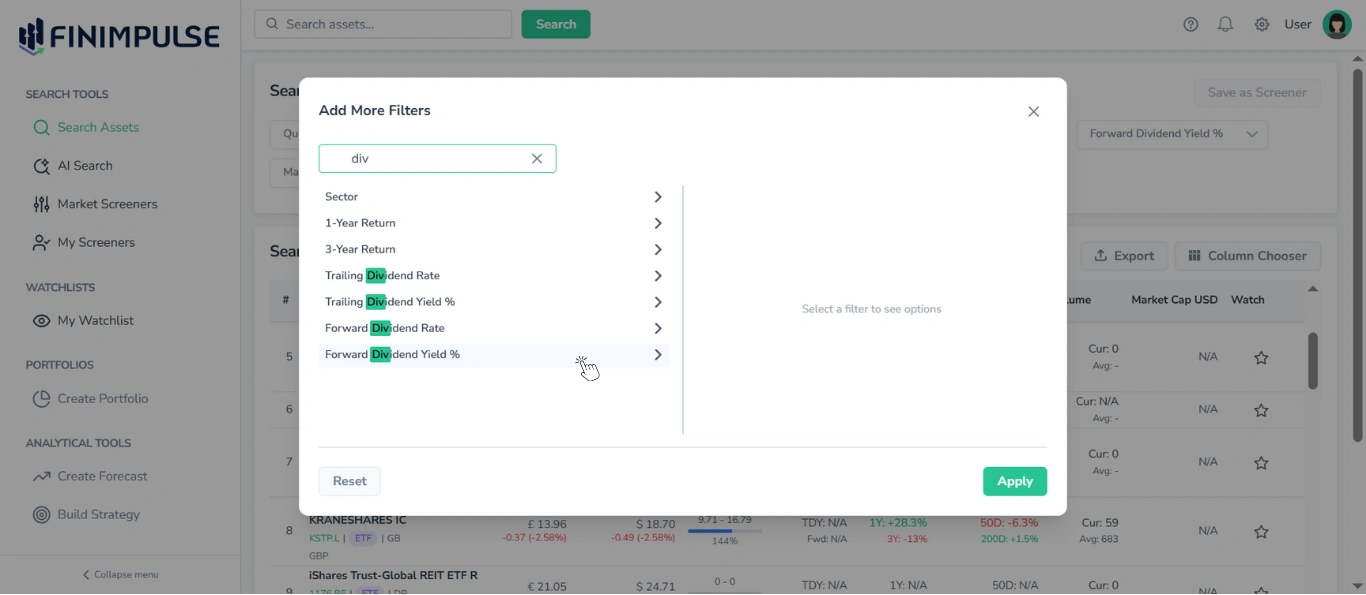This screenshot has height=595, width=1366.
Task: Reset the filter selections
Action: click(x=349, y=481)
